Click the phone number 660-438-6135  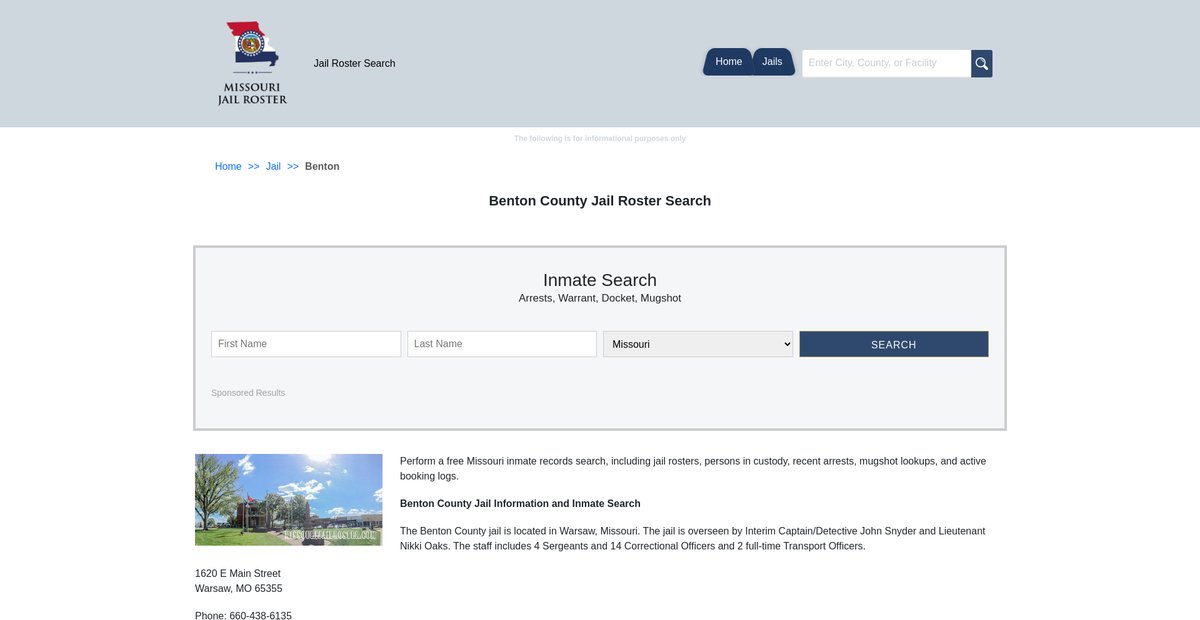pyautogui.click(x=260, y=616)
